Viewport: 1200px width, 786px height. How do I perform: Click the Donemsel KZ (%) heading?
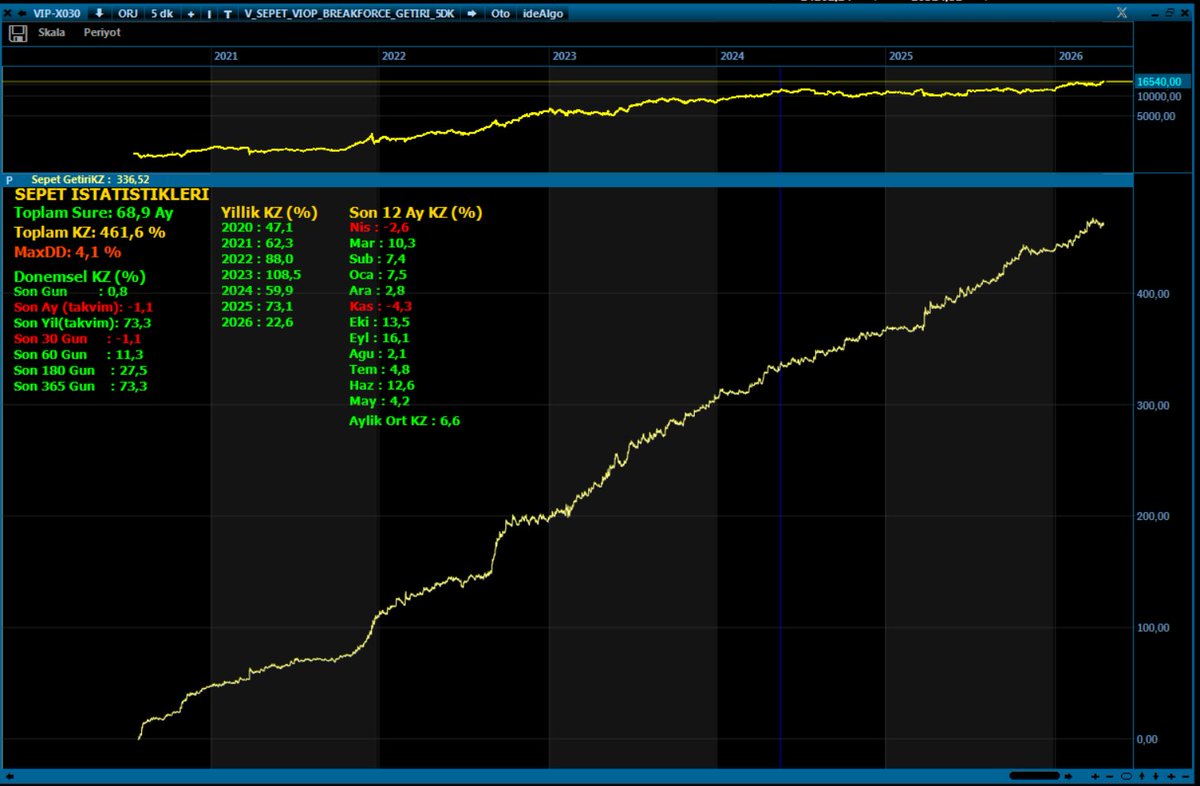click(80, 276)
